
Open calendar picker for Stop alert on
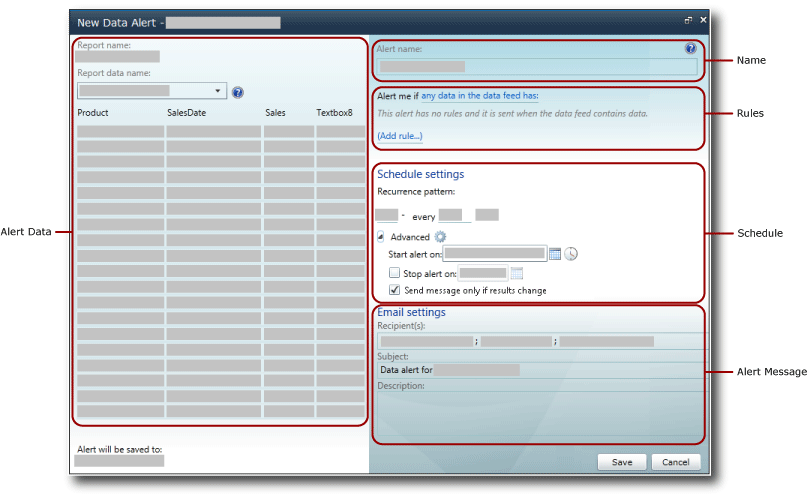(517, 273)
